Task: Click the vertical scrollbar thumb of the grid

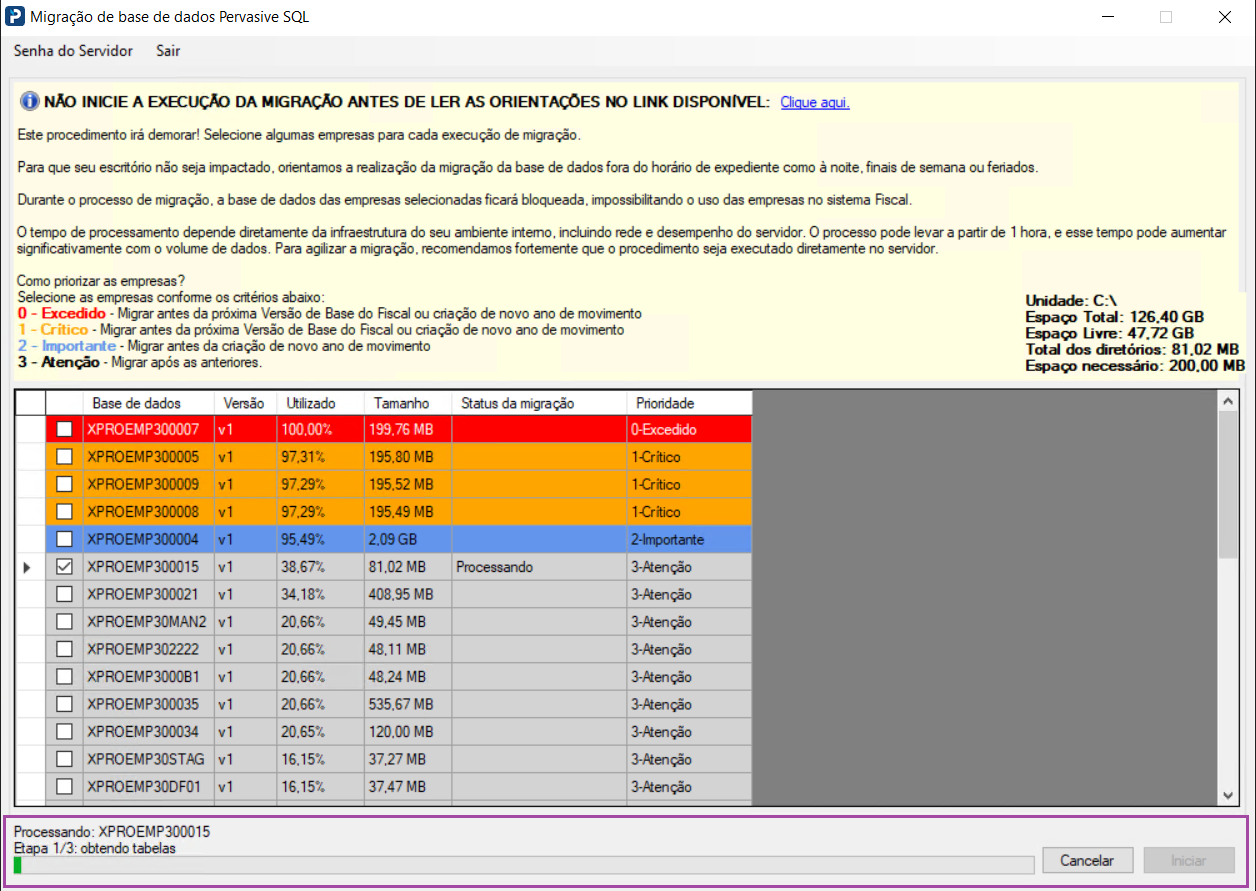Action: click(x=1229, y=484)
